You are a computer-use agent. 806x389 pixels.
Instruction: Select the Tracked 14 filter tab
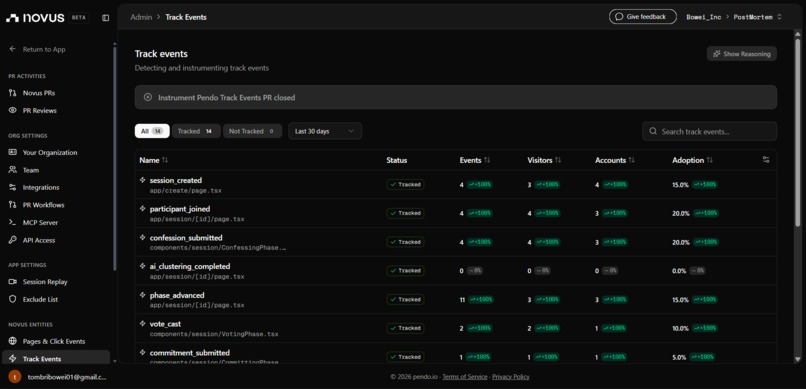[196, 131]
